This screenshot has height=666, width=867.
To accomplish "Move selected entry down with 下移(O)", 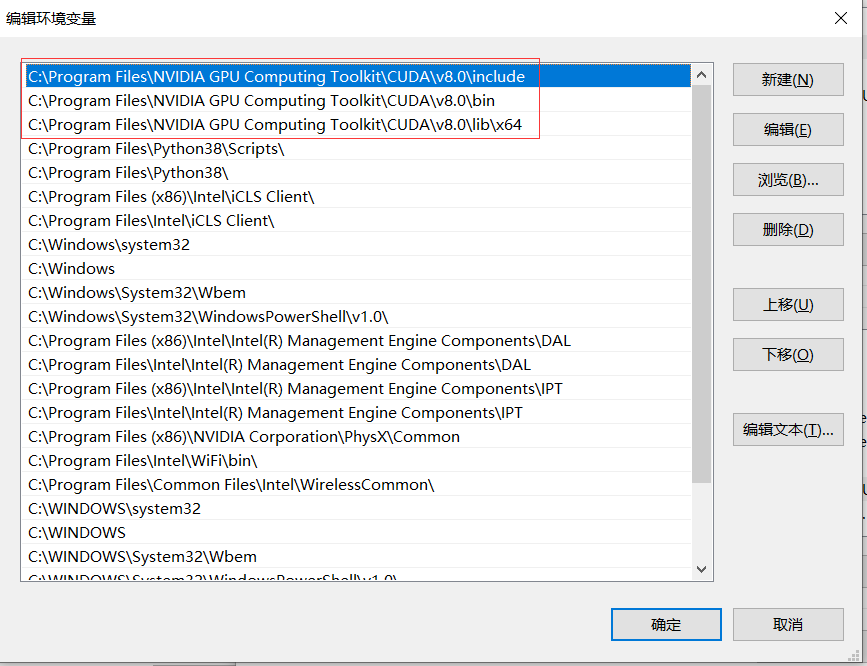I will tap(787, 354).
